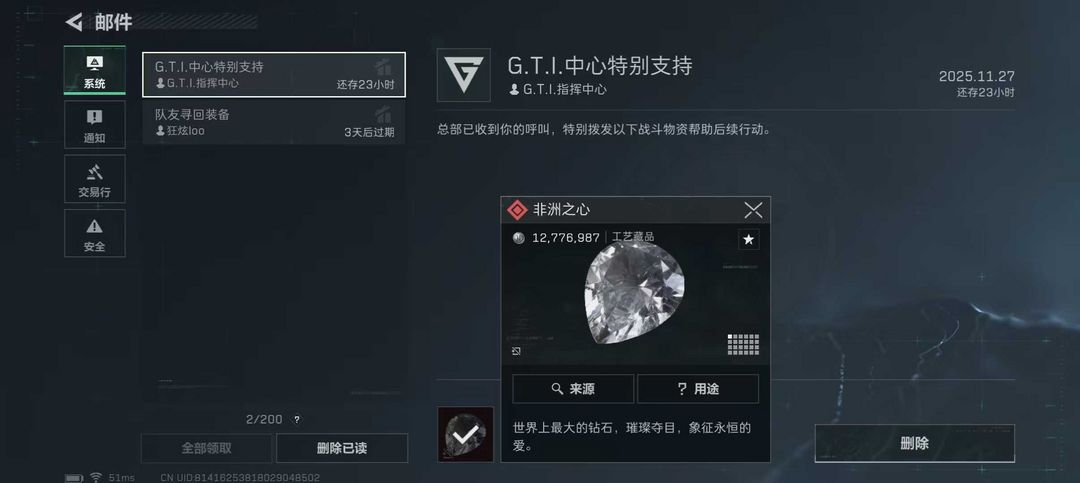This screenshot has width=1080, height=483.
Task: Toggle the favorite star on 非洲之心
Action: point(749,240)
